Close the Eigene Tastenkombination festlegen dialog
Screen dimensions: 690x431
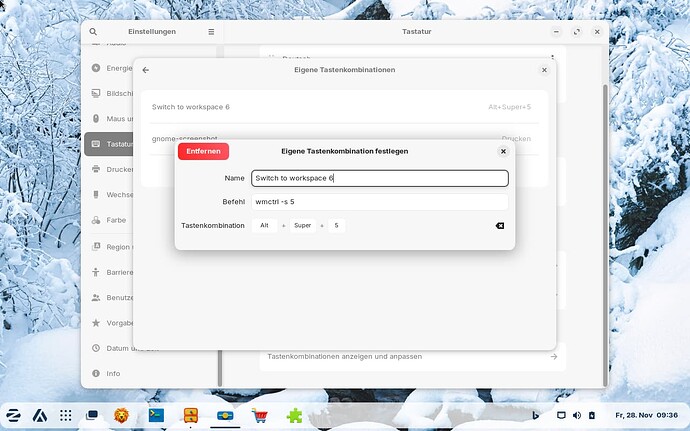tap(503, 151)
